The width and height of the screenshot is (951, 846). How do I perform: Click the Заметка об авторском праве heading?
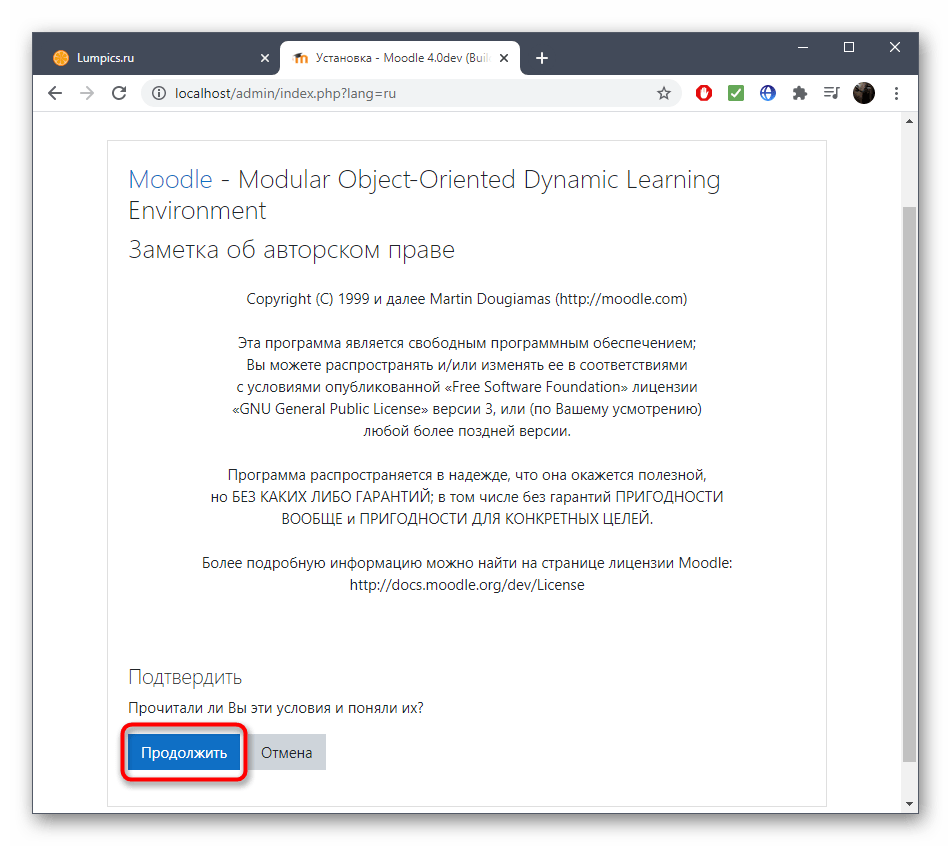click(x=292, y=250)
